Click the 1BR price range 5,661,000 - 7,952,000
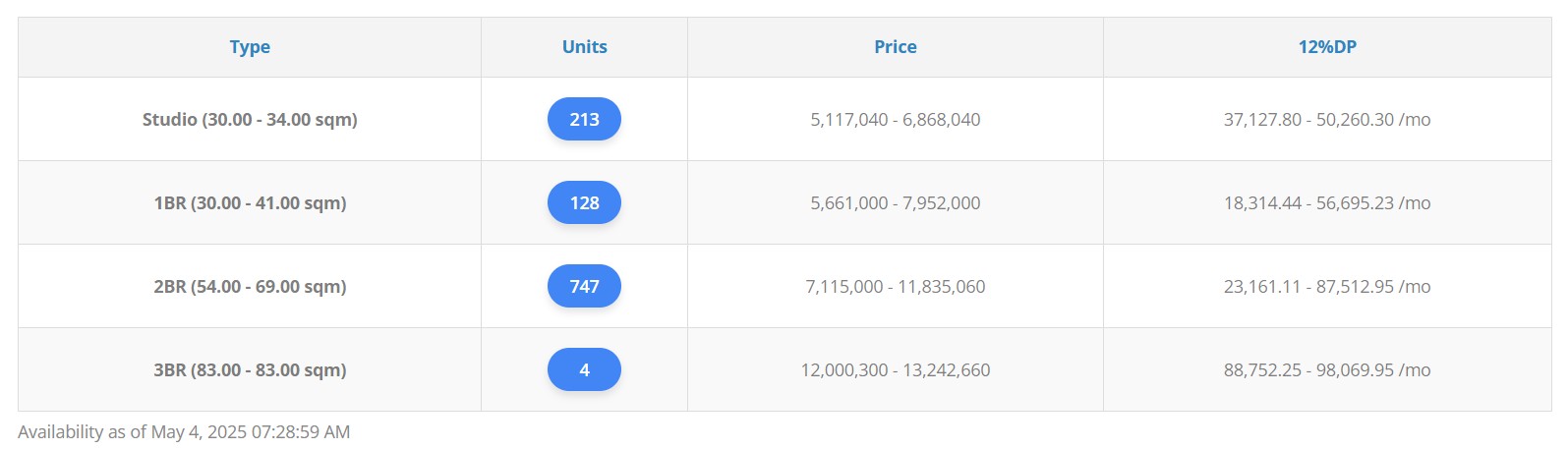This screenshot has width=1568, height=449. tap(895, 202)
